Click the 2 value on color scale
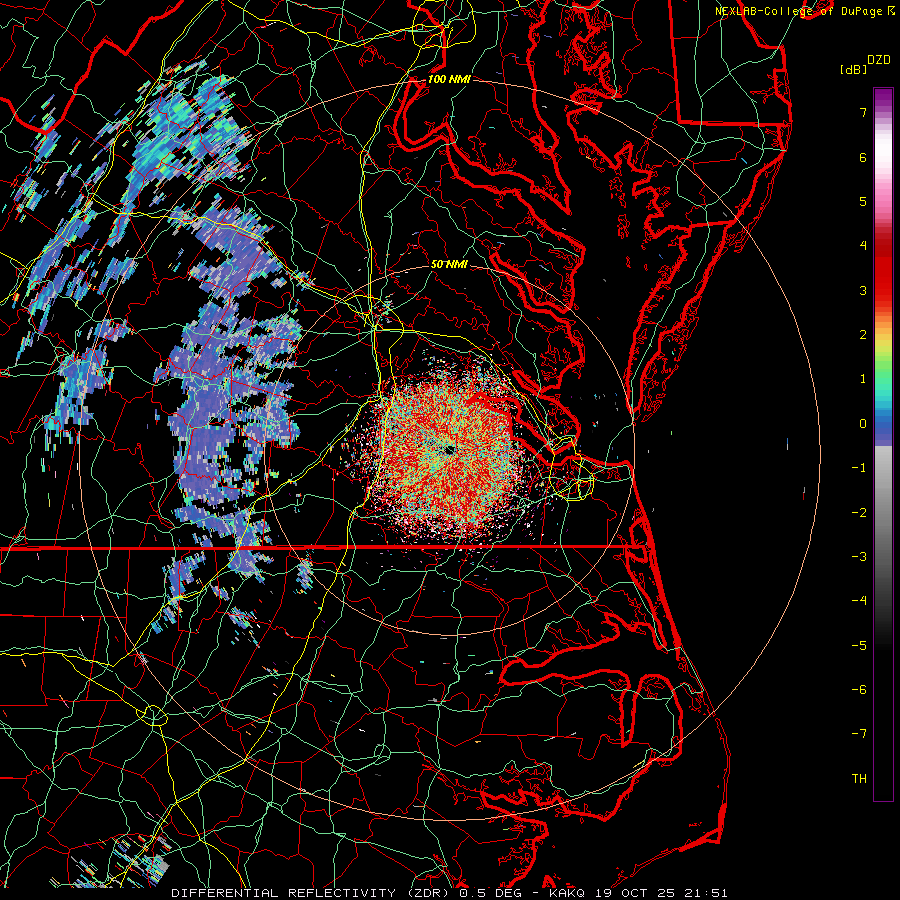This screenshot has width=900, height=900. tap(863, 335)
